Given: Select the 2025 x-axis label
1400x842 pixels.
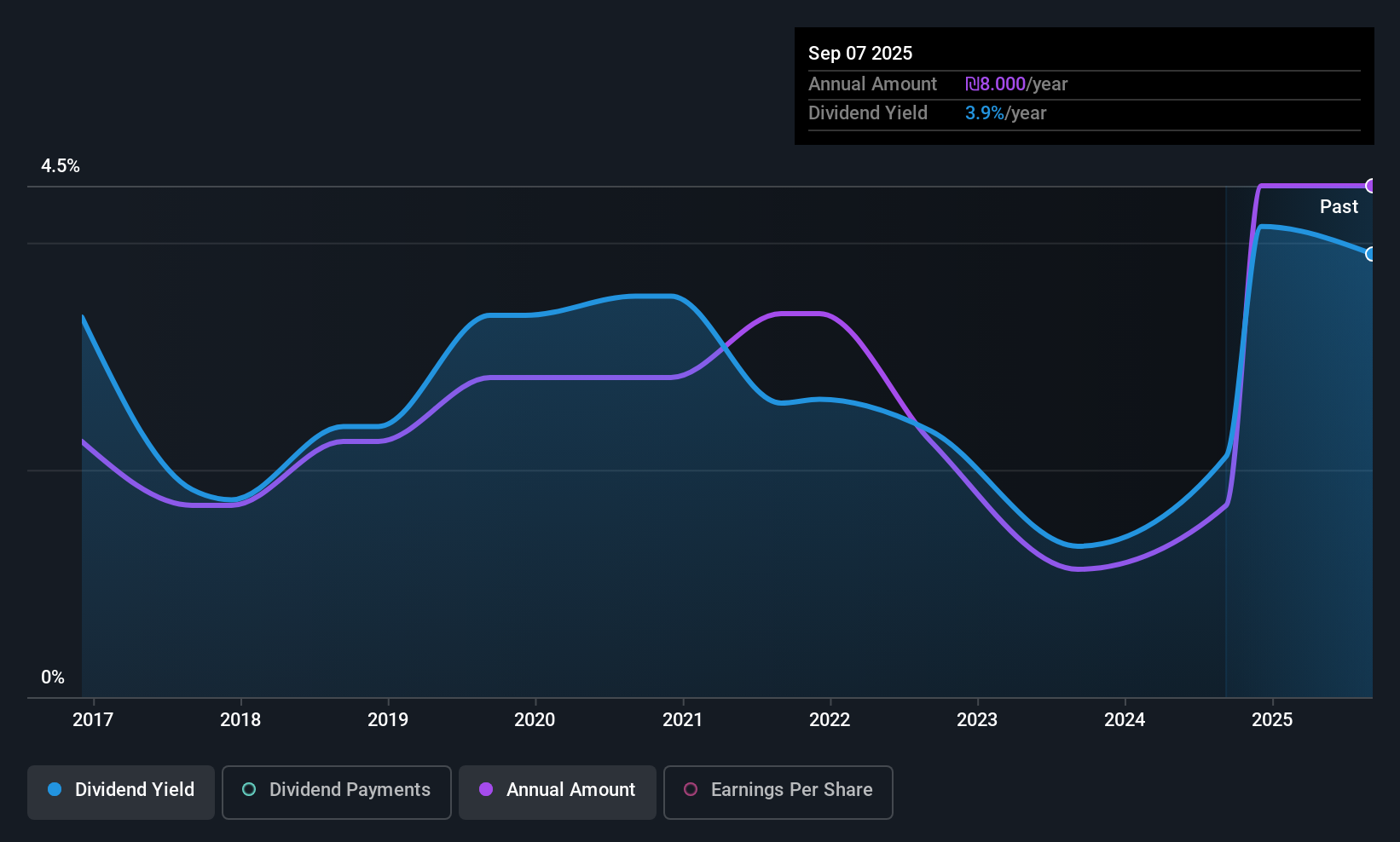Looking at the screenshot, I should pos(1272,719).
